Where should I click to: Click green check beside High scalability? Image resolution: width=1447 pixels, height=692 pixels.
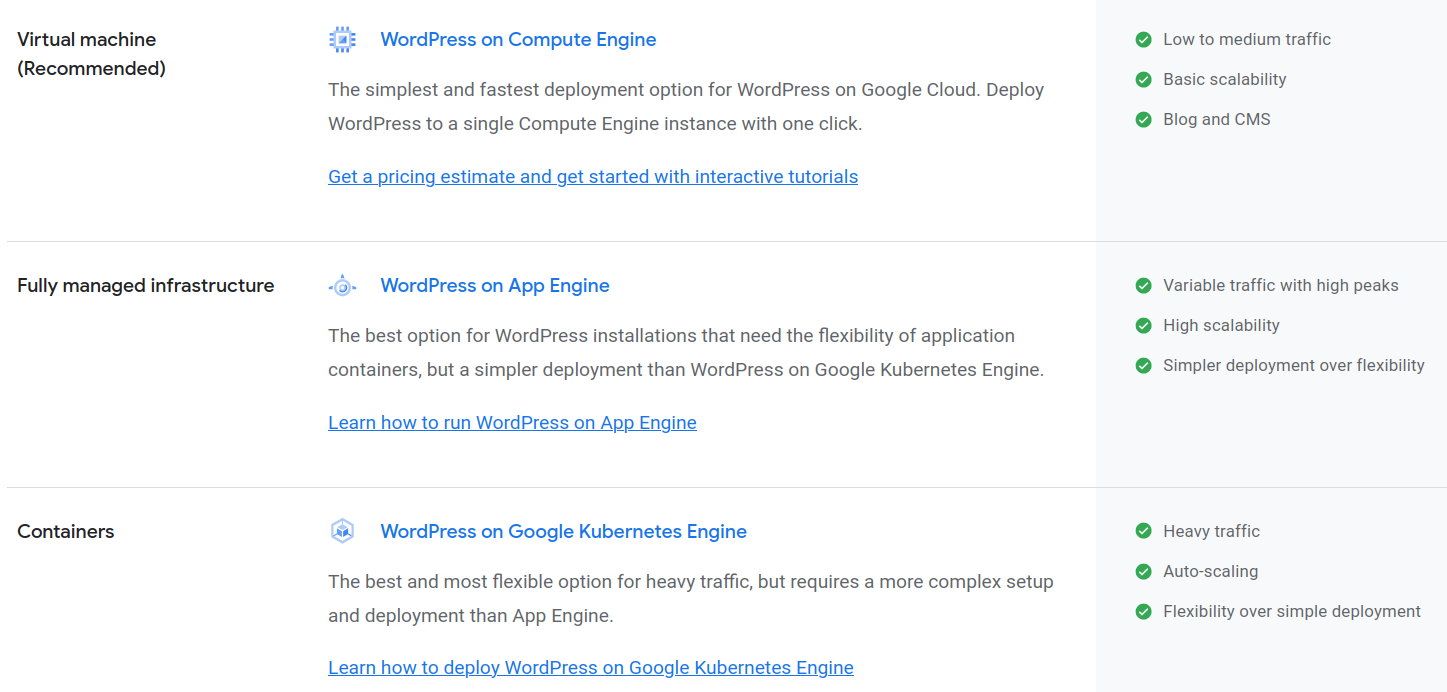tap(1143, 326)
